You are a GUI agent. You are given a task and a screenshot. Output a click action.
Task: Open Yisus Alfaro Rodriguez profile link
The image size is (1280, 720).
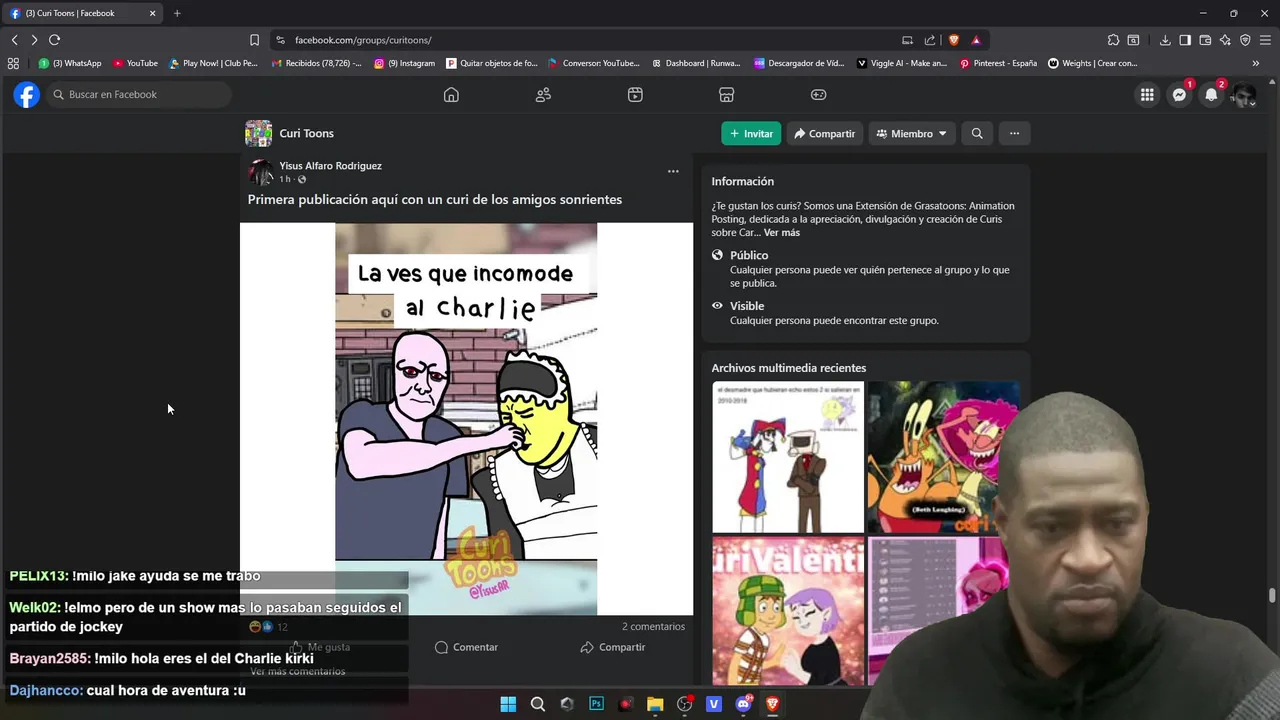(330, 166)
